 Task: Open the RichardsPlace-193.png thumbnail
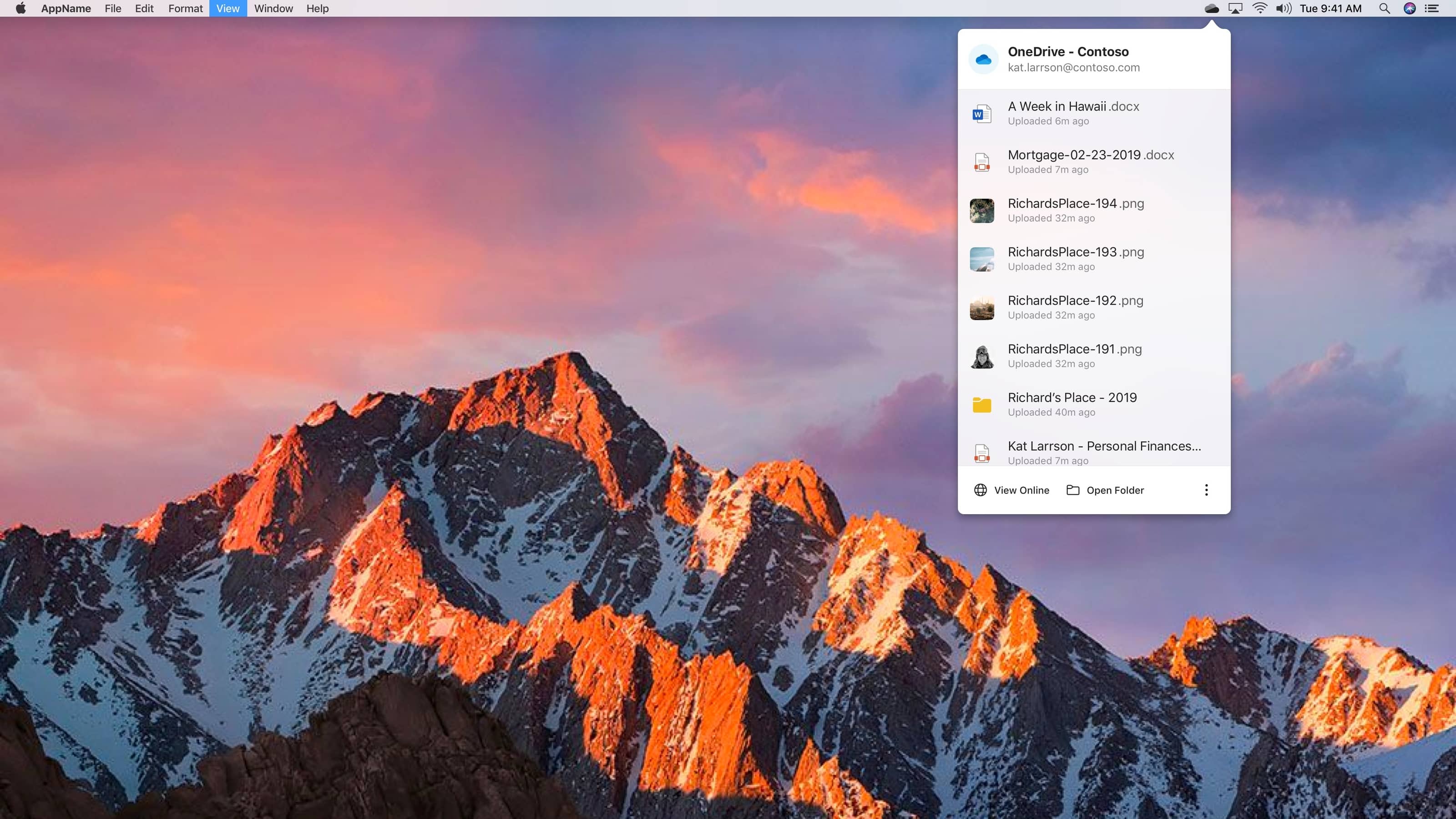coord(982,259)
